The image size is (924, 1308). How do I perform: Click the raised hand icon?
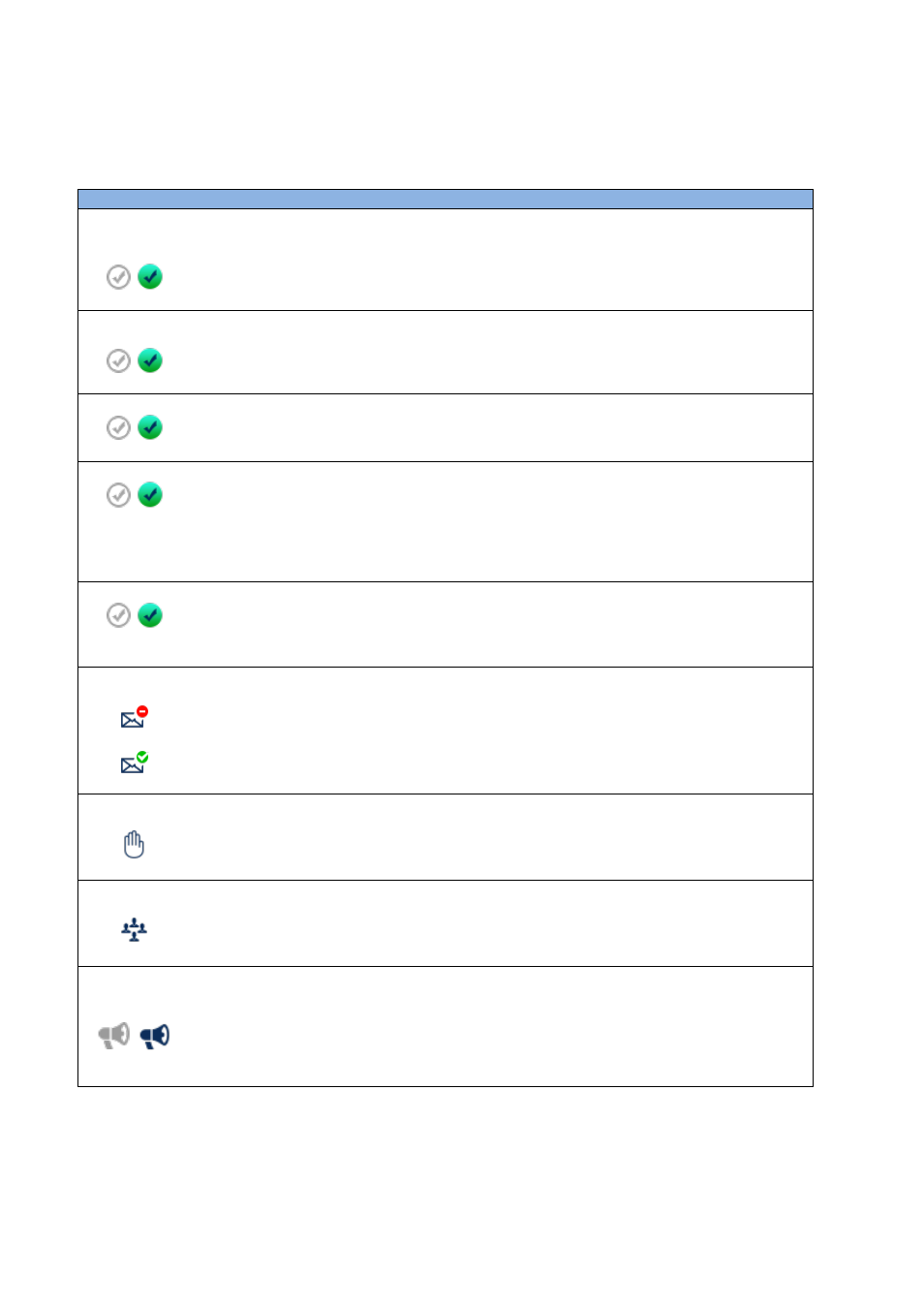pyautogui.click(x=134, y=844)
